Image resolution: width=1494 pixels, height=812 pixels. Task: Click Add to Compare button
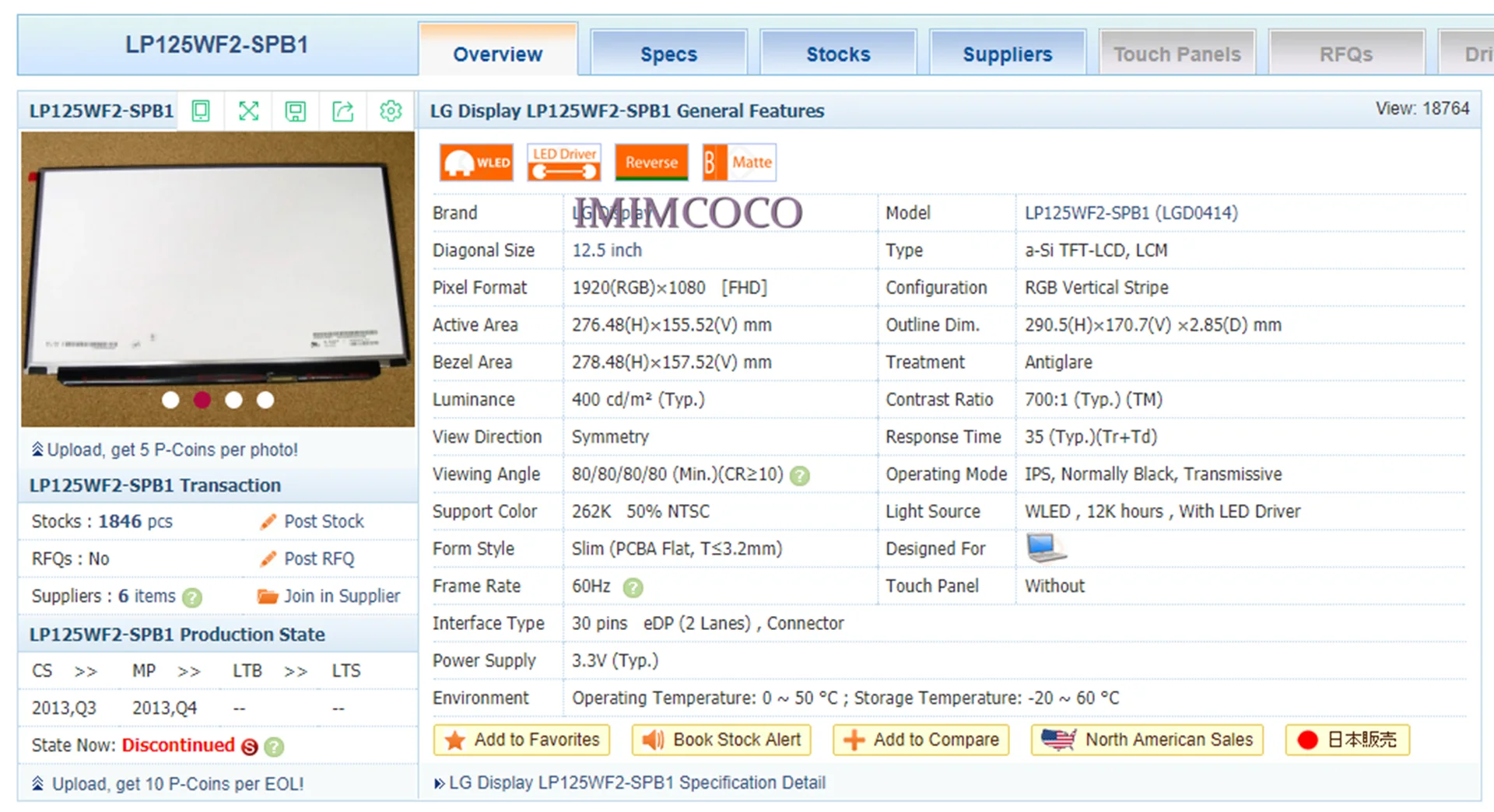[x=921, y=740]
